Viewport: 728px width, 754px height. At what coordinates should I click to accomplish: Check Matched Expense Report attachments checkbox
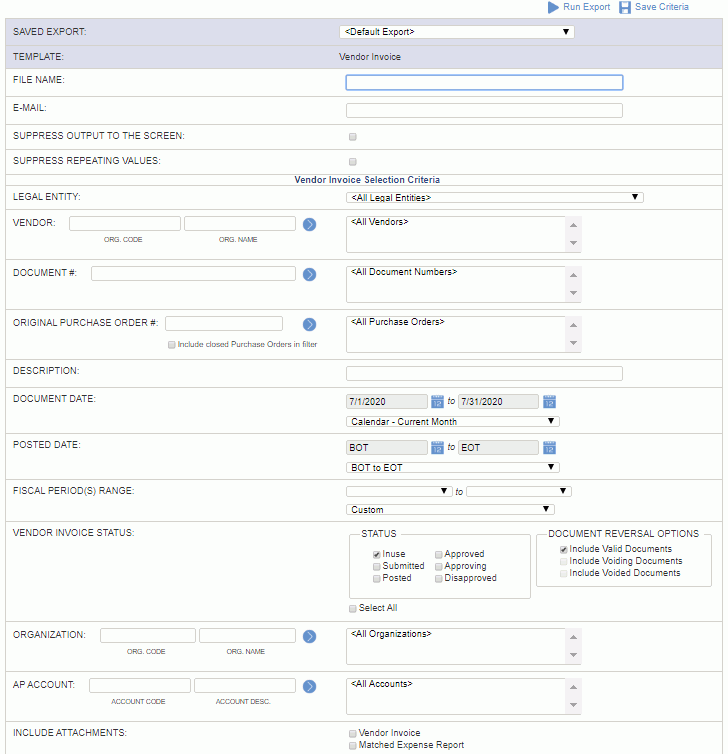[x=352, y=745]
